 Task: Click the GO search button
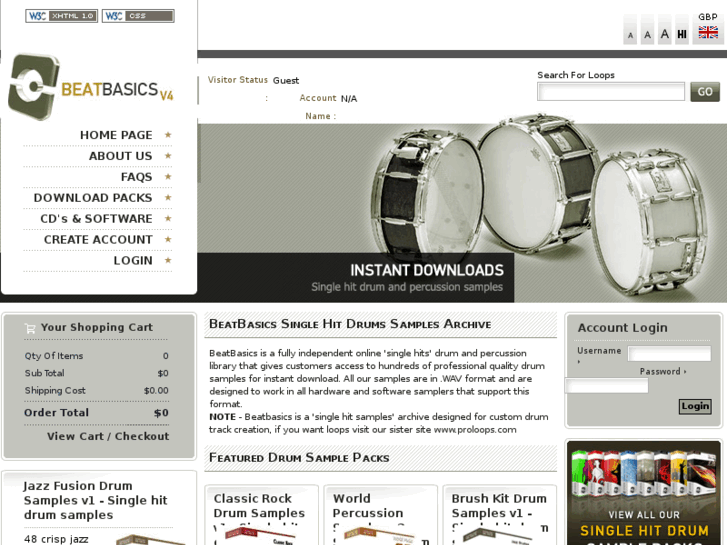pos(705,91)
